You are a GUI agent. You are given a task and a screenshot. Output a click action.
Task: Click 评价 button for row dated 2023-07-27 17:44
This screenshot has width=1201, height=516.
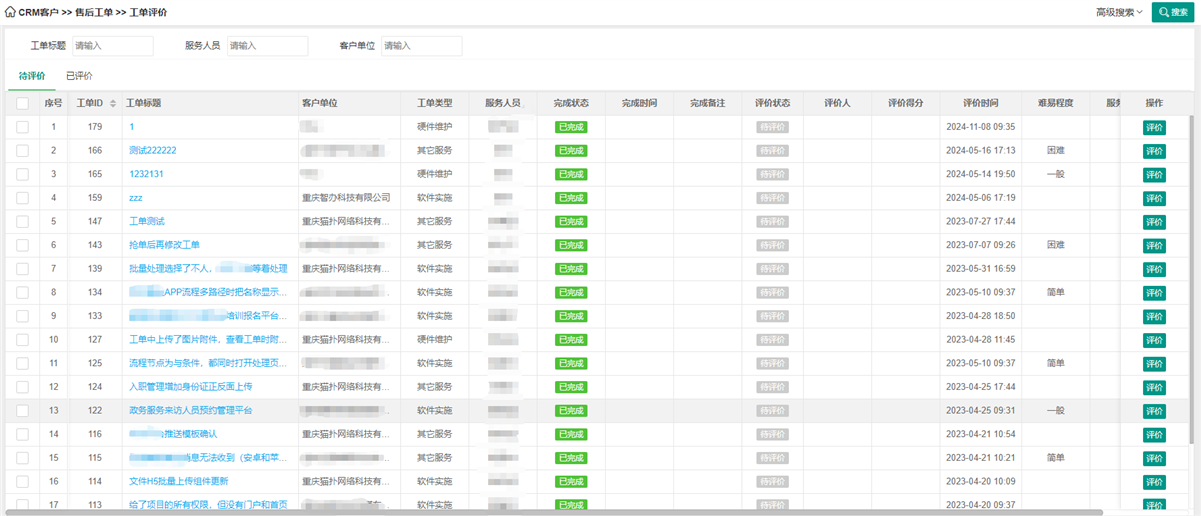click(x=1154, y=222)
